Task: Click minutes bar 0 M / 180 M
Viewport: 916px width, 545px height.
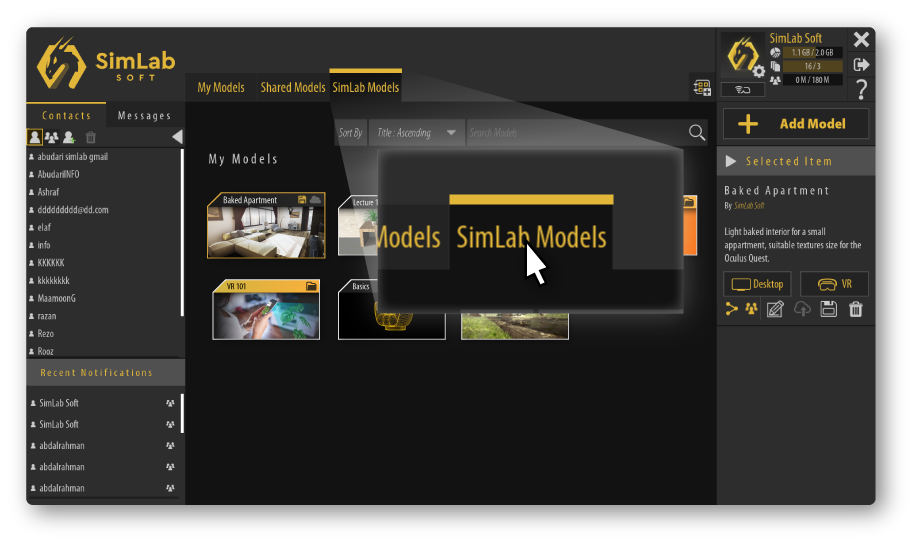Action: click(x=813, y=79)
